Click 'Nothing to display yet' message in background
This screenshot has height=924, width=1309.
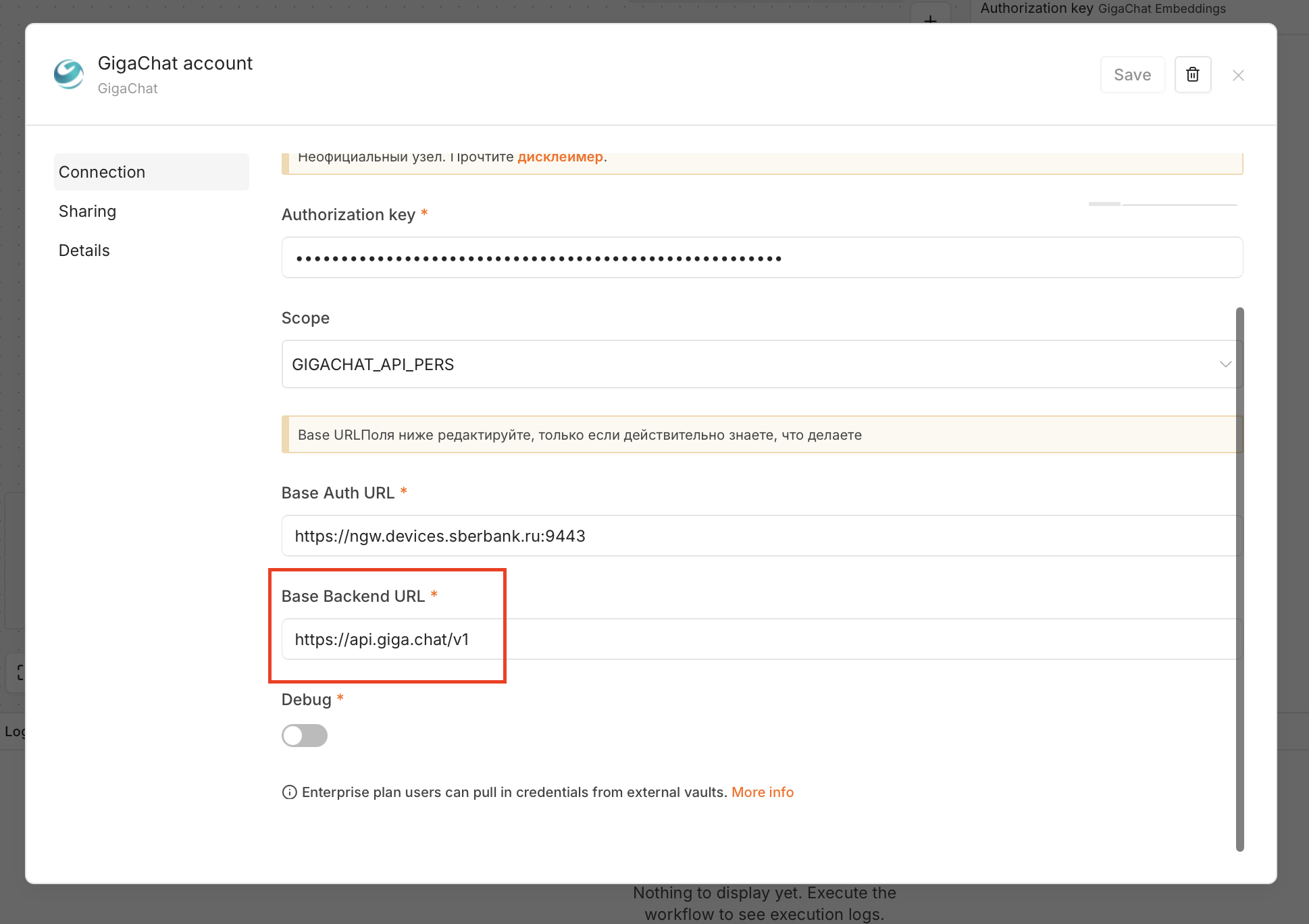(x=765, y=903)
